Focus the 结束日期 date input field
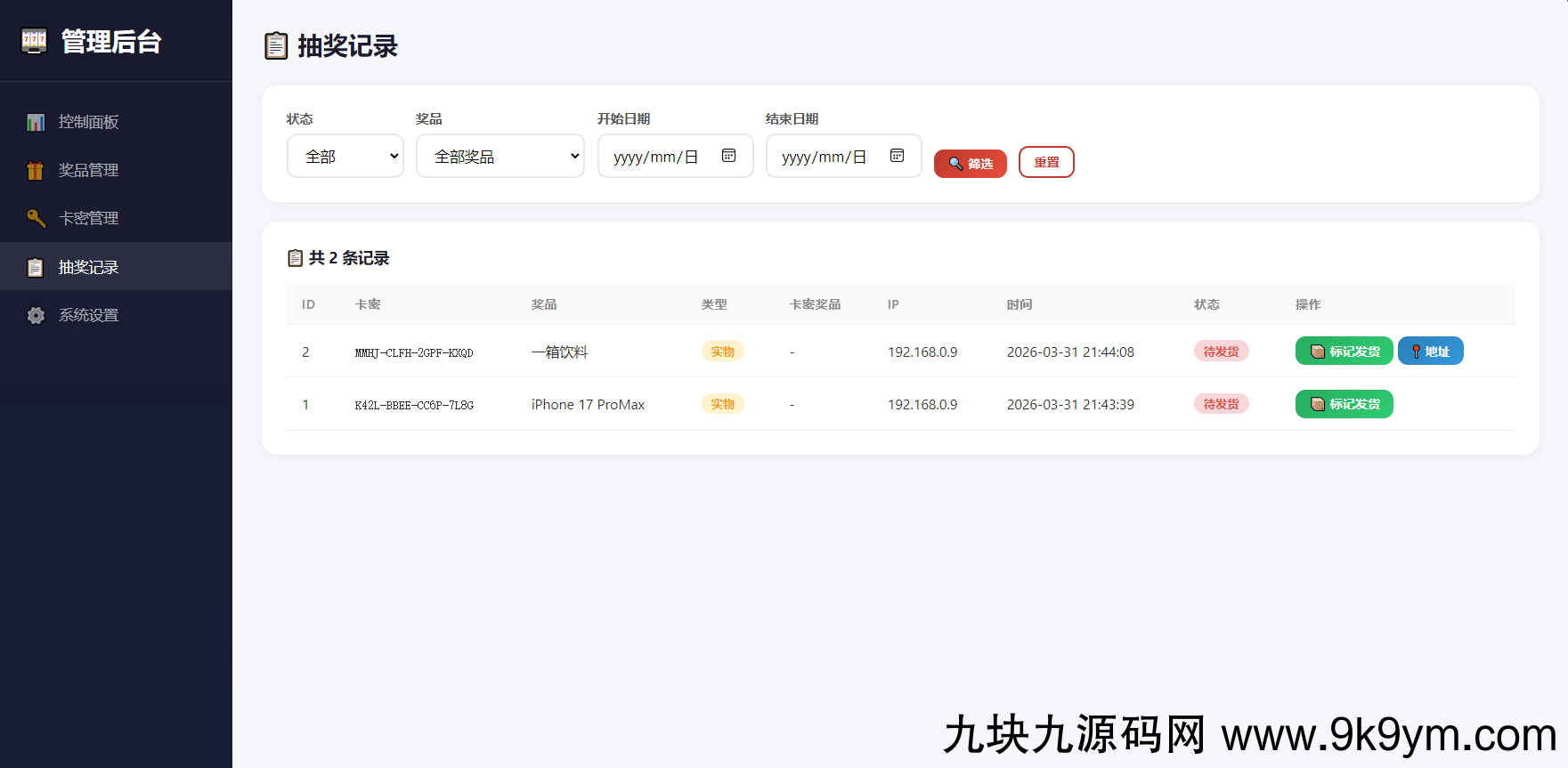1568x768 pixels. tap(826, 157)
